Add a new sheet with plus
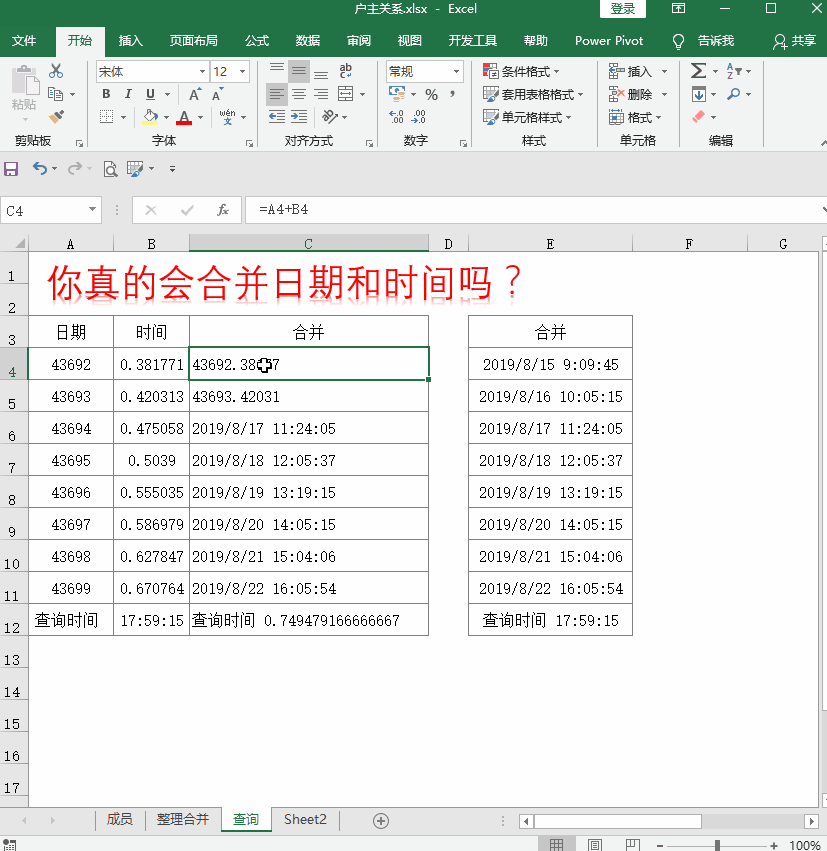The width and height of the screenshot is (827, 851). [x=381, y=821]
